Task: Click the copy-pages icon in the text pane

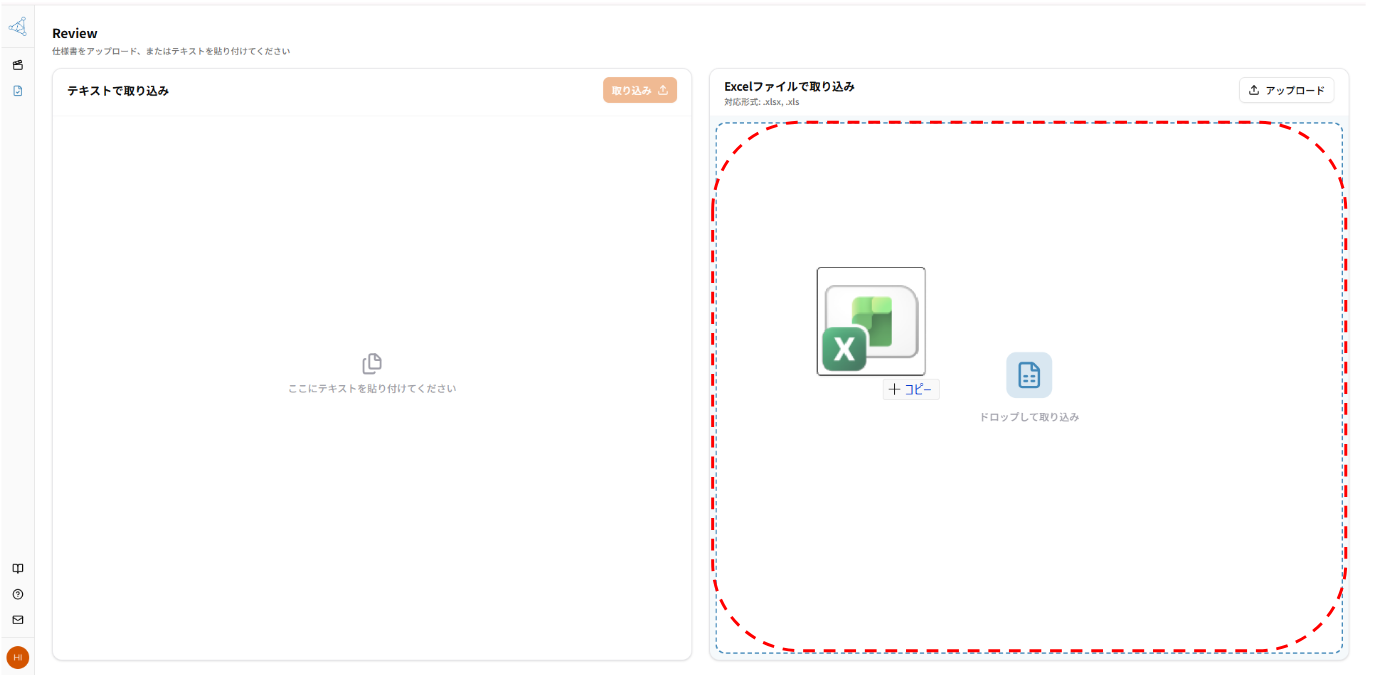Action: [x=372, y=364]
